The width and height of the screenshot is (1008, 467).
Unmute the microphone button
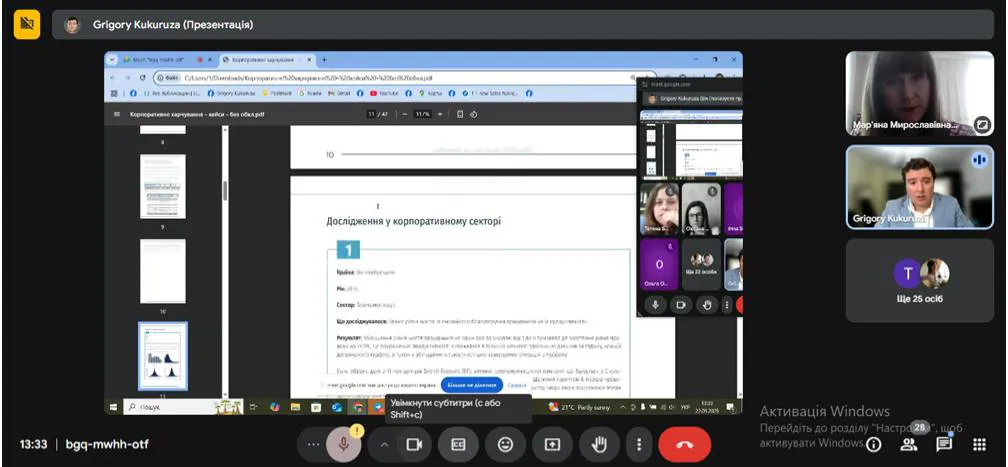click(343, 444)
